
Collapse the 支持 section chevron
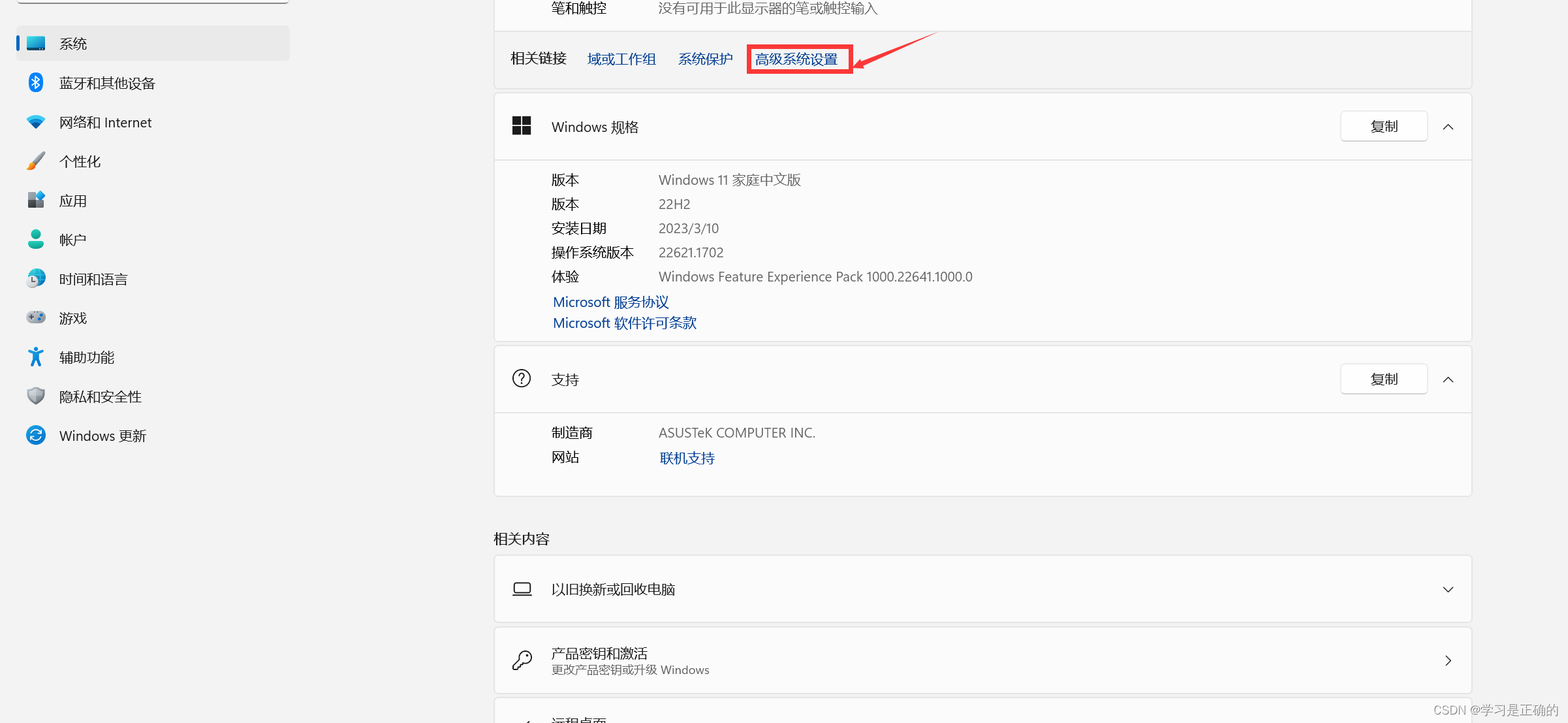pos(1448,379)
